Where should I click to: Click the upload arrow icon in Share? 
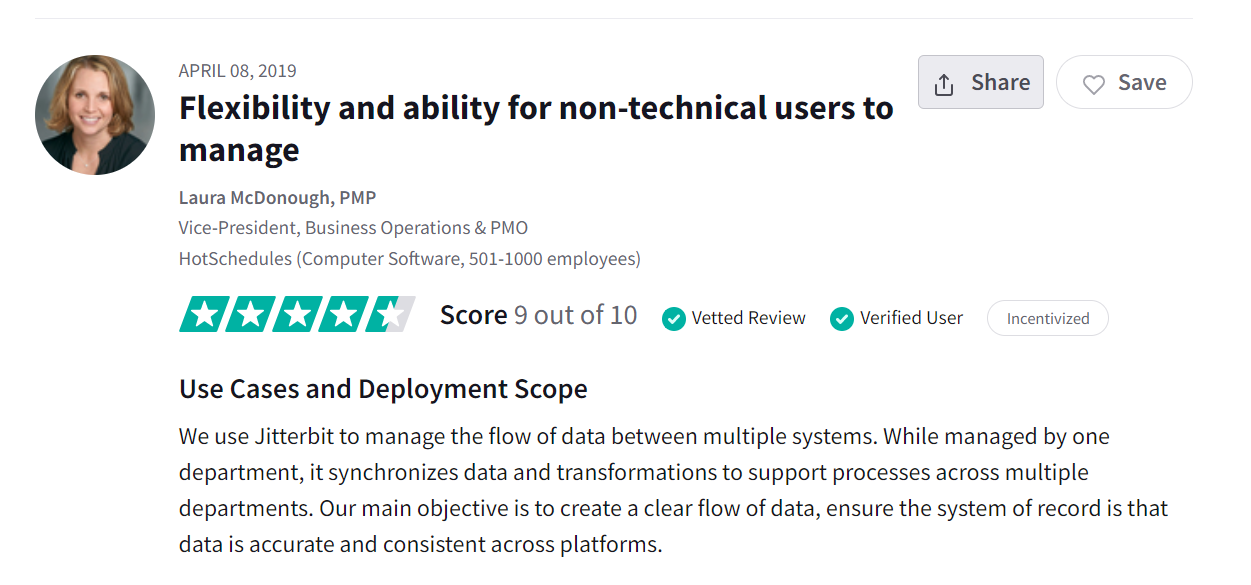pos(943,83)
